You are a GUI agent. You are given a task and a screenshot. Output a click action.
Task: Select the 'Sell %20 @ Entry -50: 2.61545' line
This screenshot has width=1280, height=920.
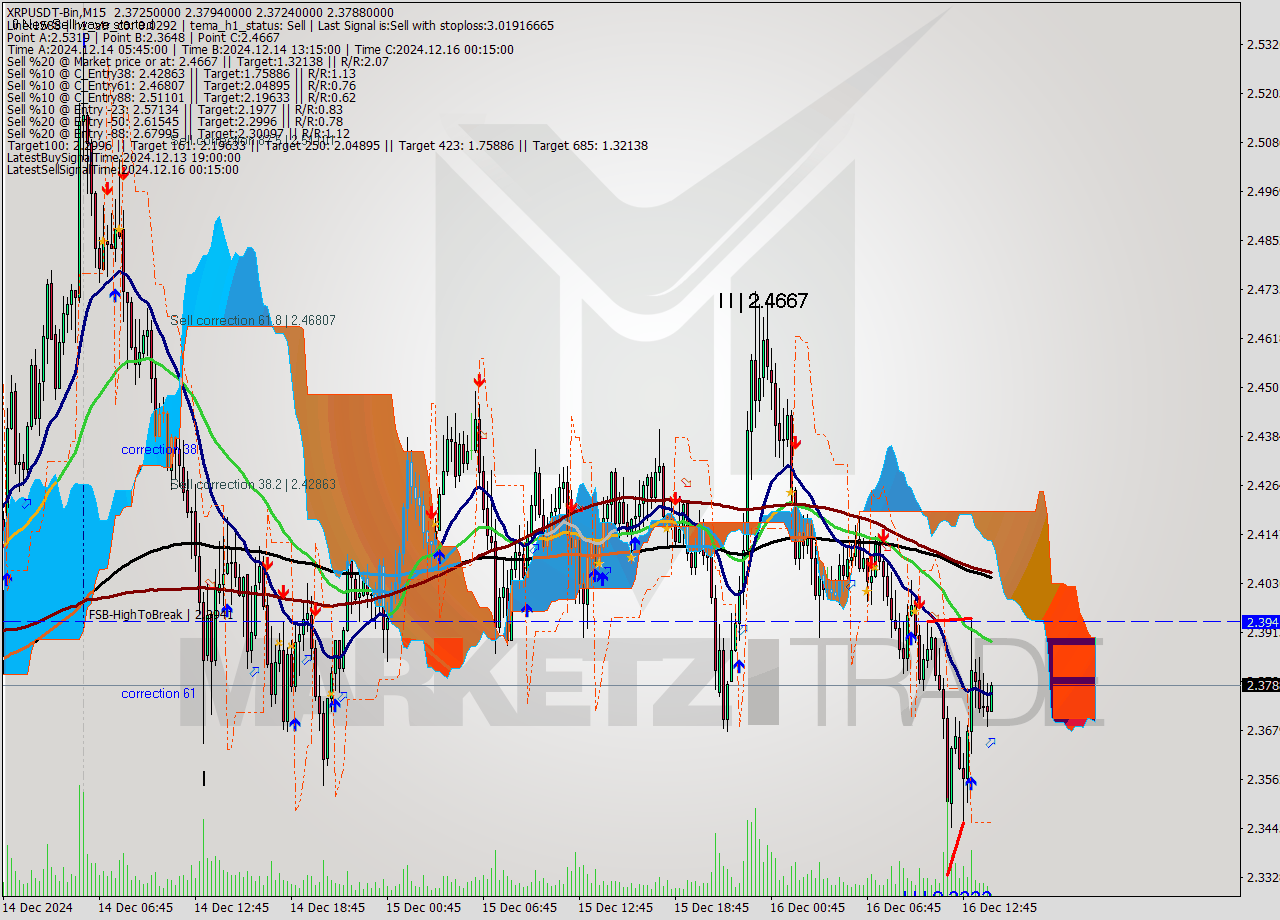click(175, 121)
